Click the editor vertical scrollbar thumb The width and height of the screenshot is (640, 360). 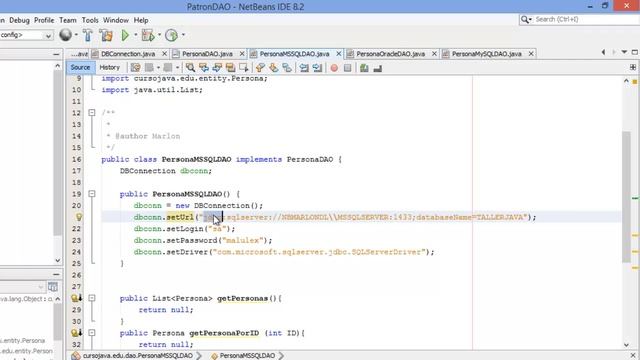pyautogui.click(x=626, y=197)
